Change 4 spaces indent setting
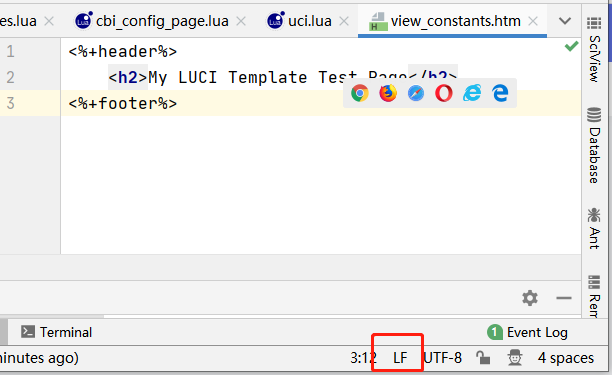Screen dimensions: 612x375 [566, 358]
